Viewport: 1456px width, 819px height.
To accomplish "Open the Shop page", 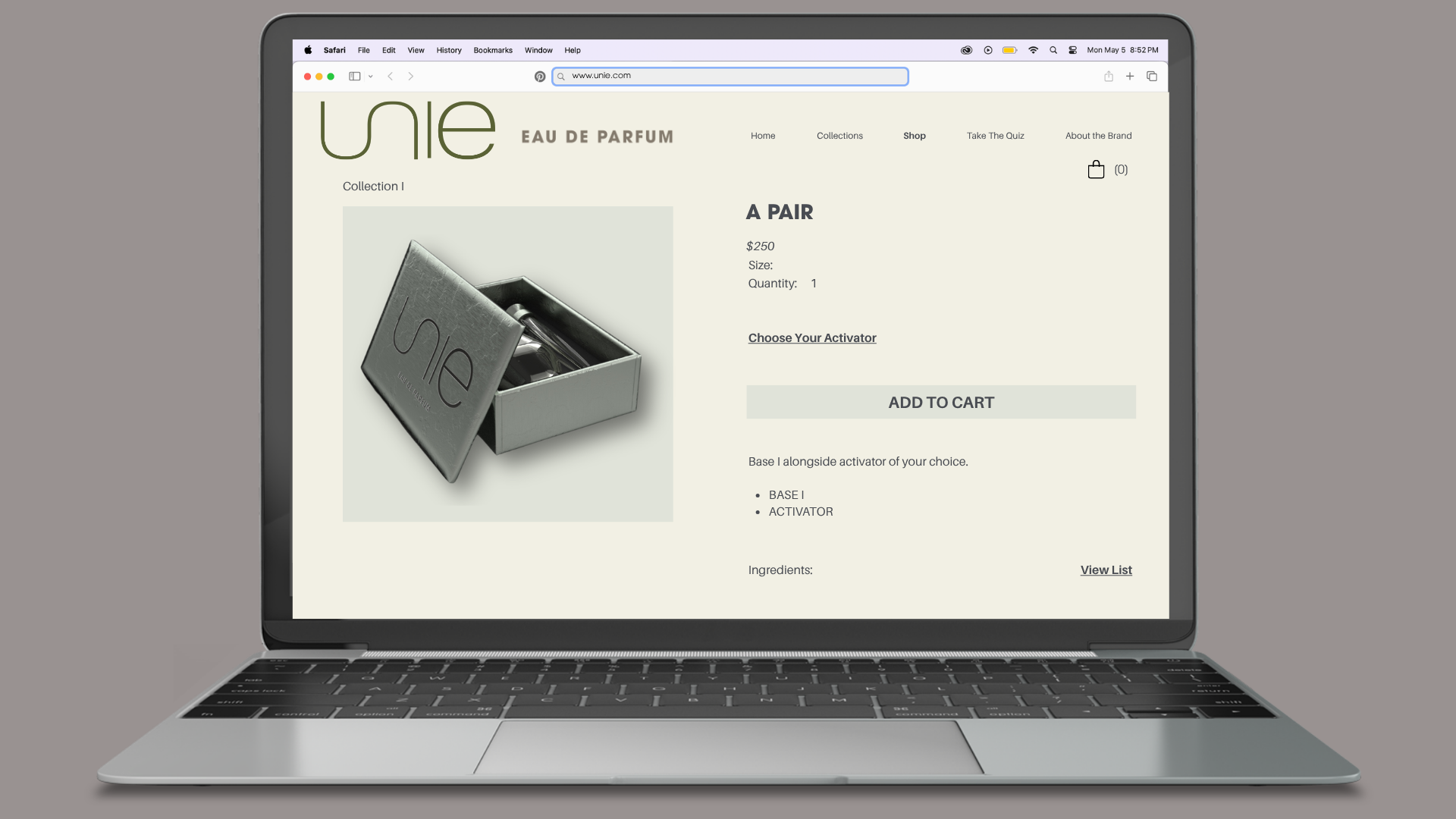I will click(915, 136).
